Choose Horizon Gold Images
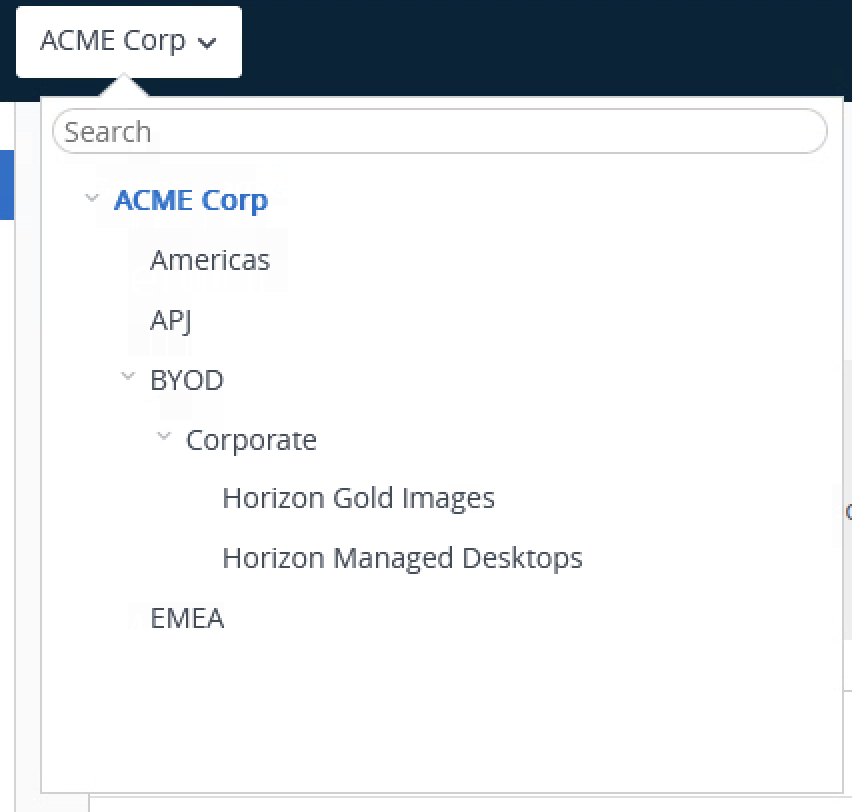The height and width of the screenshot is (812, 852). click(x=358, y=498)
